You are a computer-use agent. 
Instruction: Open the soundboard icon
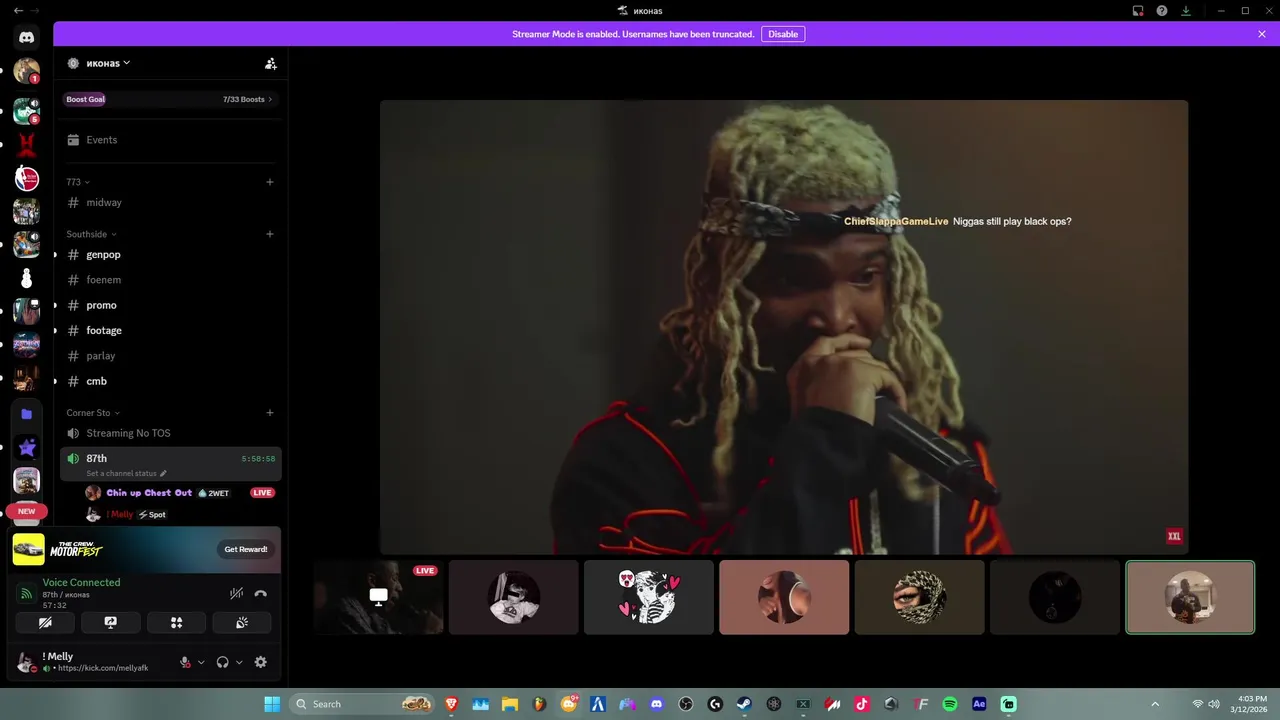242,622
